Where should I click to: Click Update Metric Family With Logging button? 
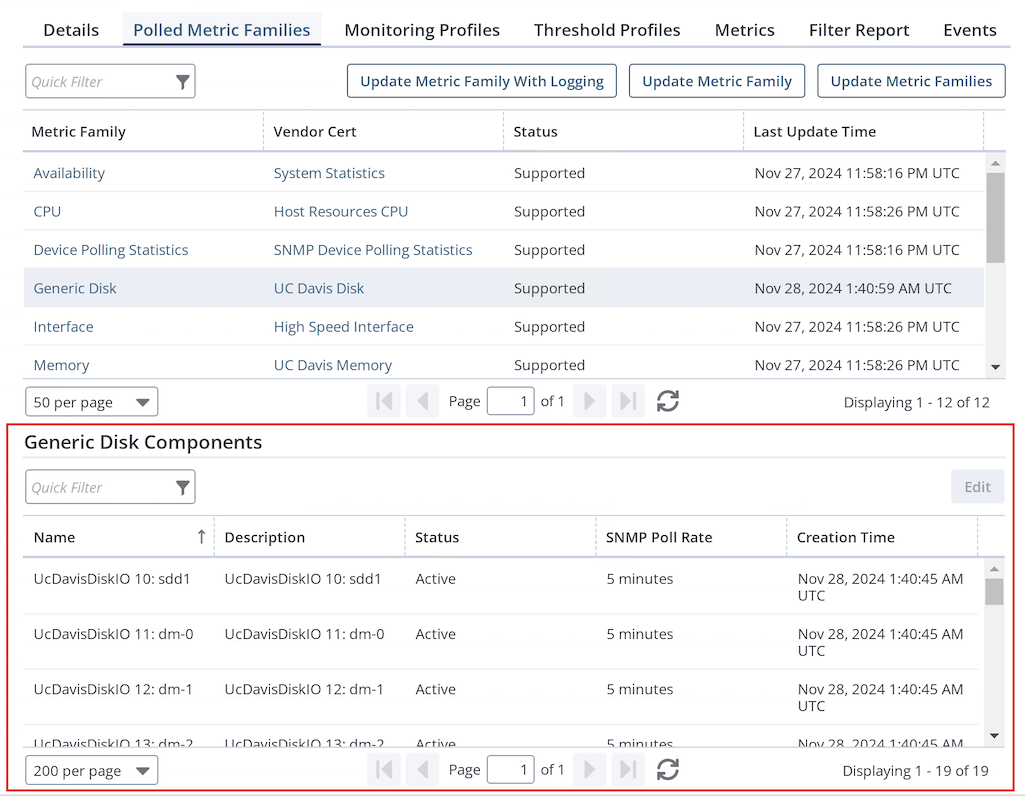(482, 82)
